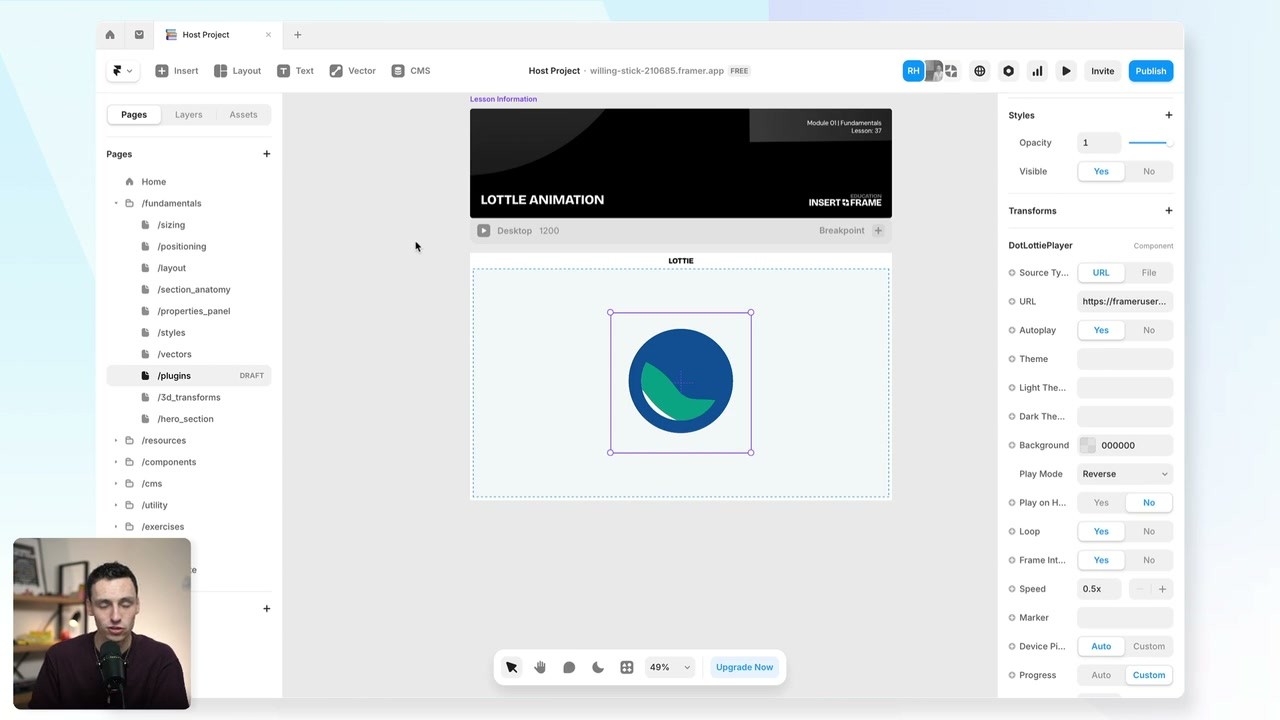The width and height of the screenshot is (1280, 720).
Task: Select the /plugins draft page
Action: click(x=188, y=376)
